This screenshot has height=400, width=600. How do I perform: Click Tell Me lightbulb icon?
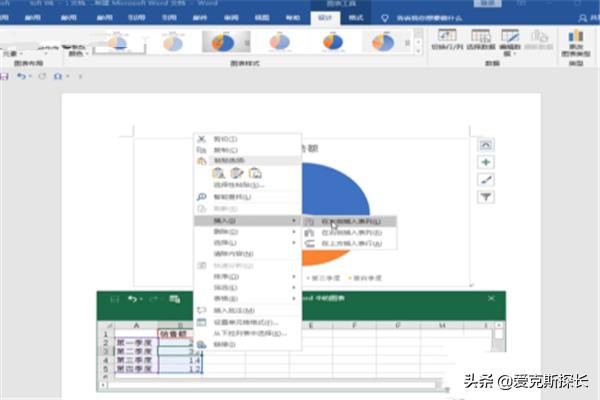385,18
